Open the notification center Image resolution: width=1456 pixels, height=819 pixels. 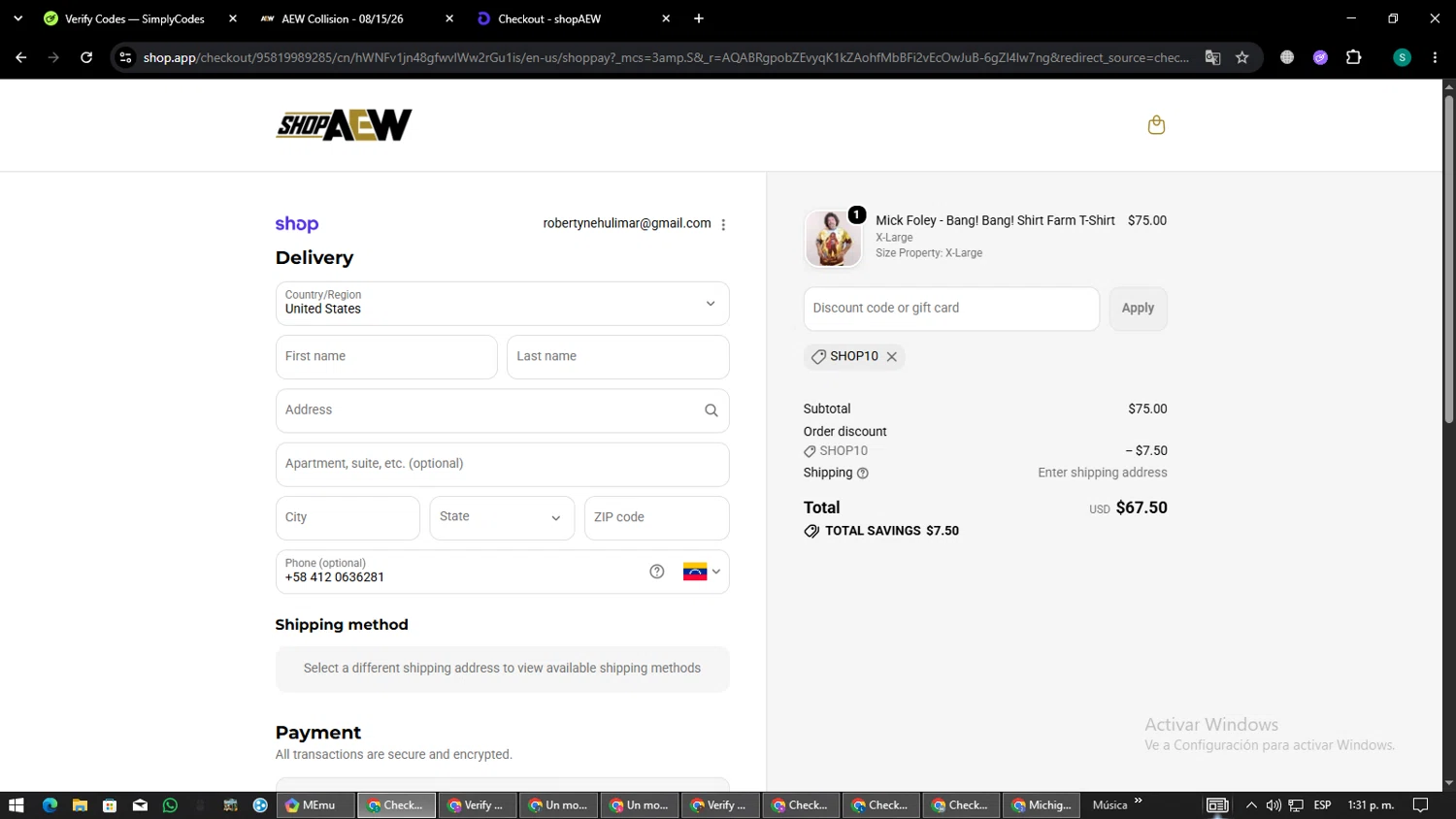[1420, 805]
